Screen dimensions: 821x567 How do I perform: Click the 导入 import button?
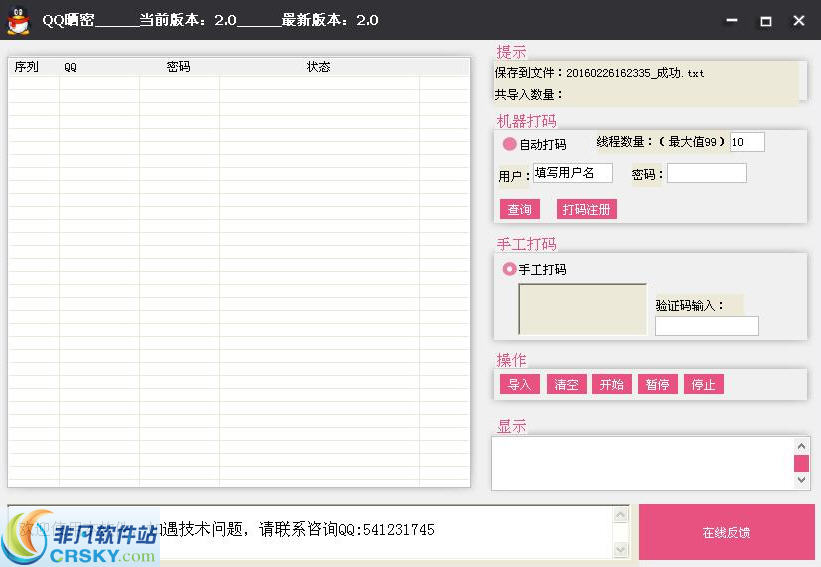(x=519, y=384)
